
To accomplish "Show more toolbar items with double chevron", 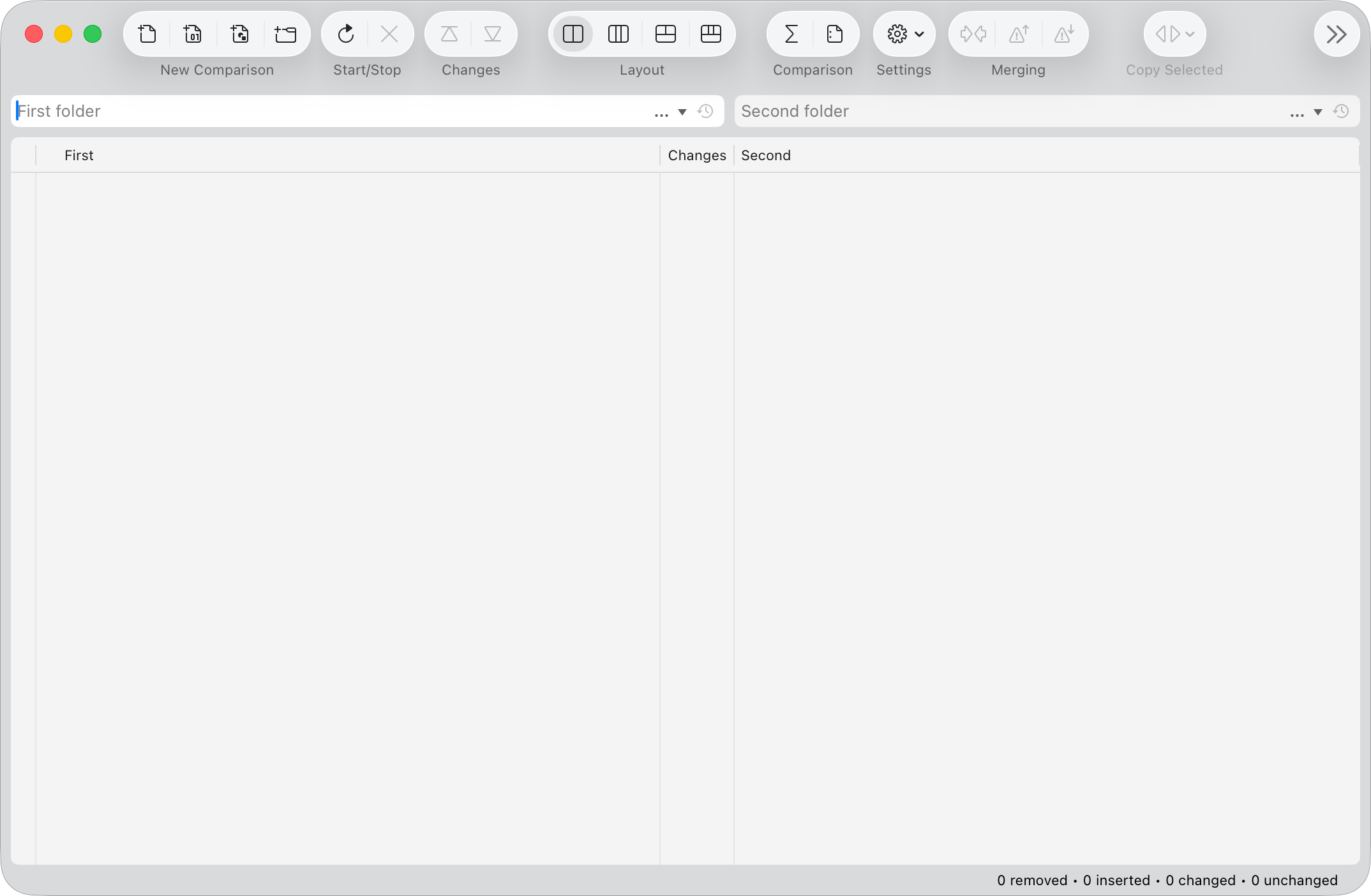I will [1337, 34].
